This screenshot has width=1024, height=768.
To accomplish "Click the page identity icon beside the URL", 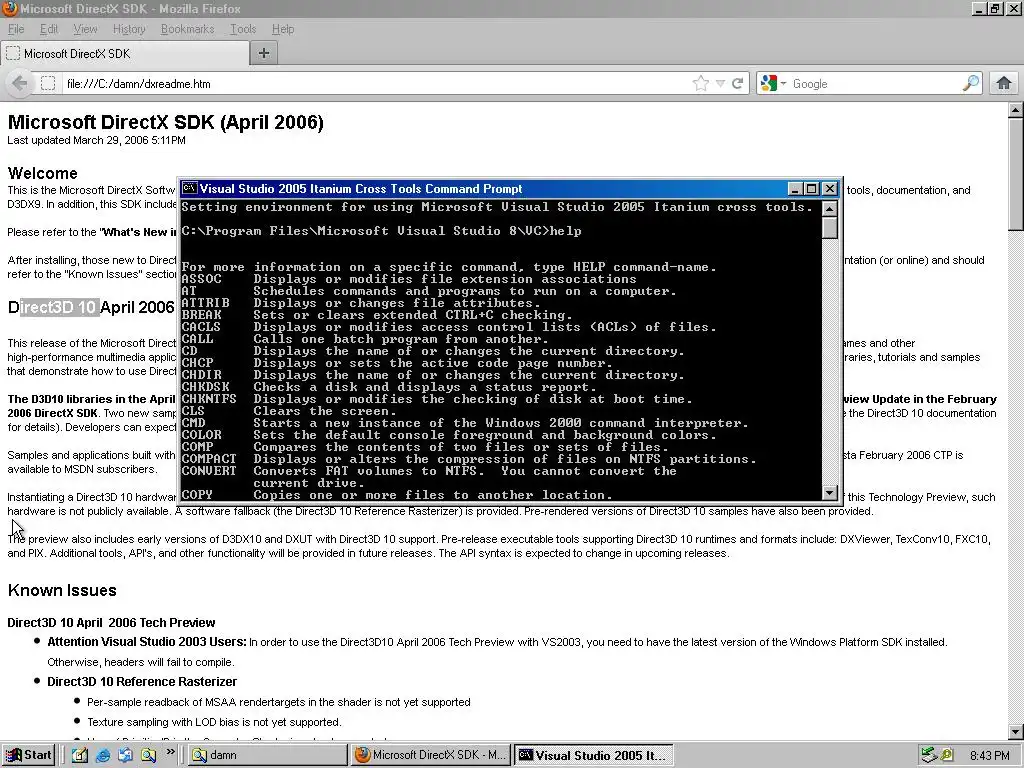I will point(48,84).
